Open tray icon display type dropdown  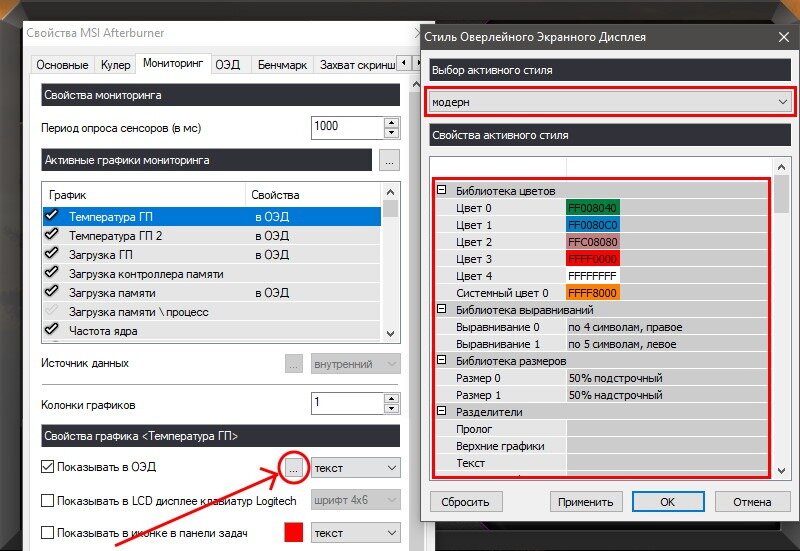tap(356, 533)
